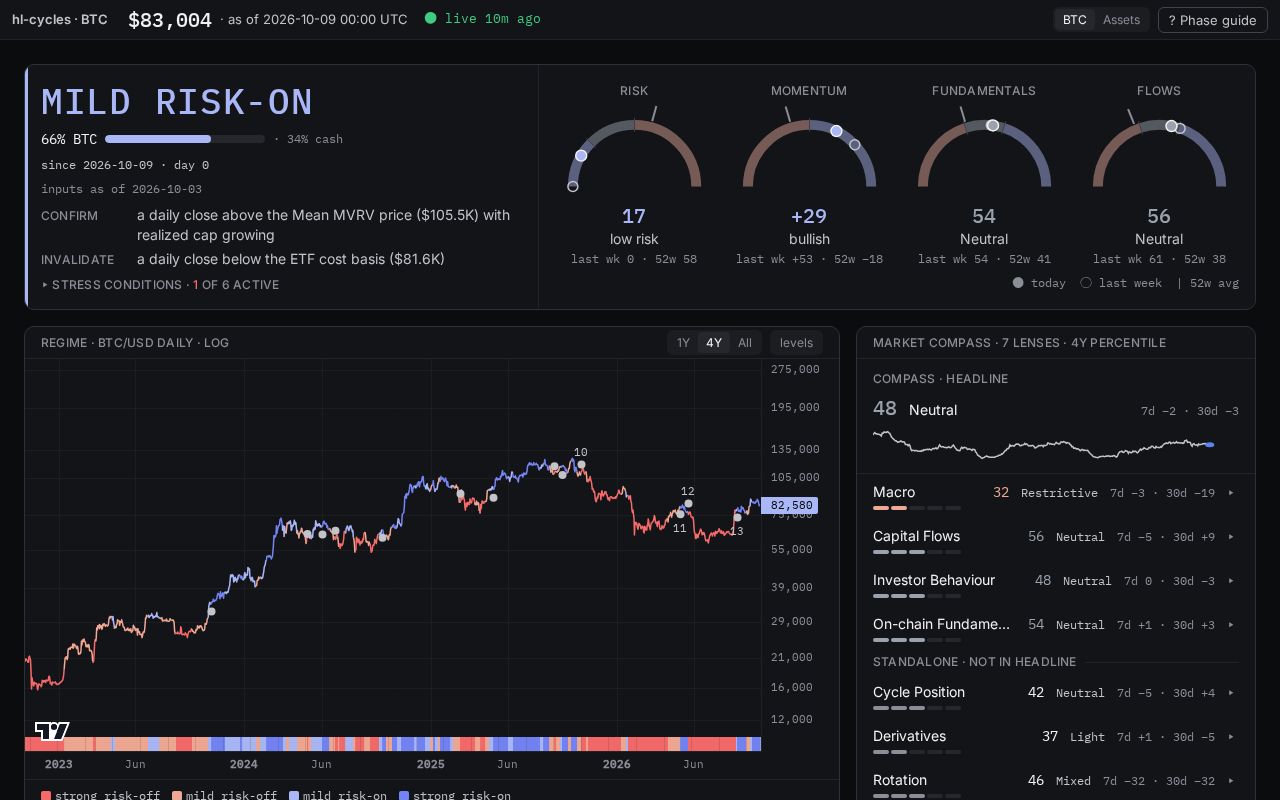Viewport: 1280px width, 800px height.
Task: Set chart range to All
Action: (745, 343)
